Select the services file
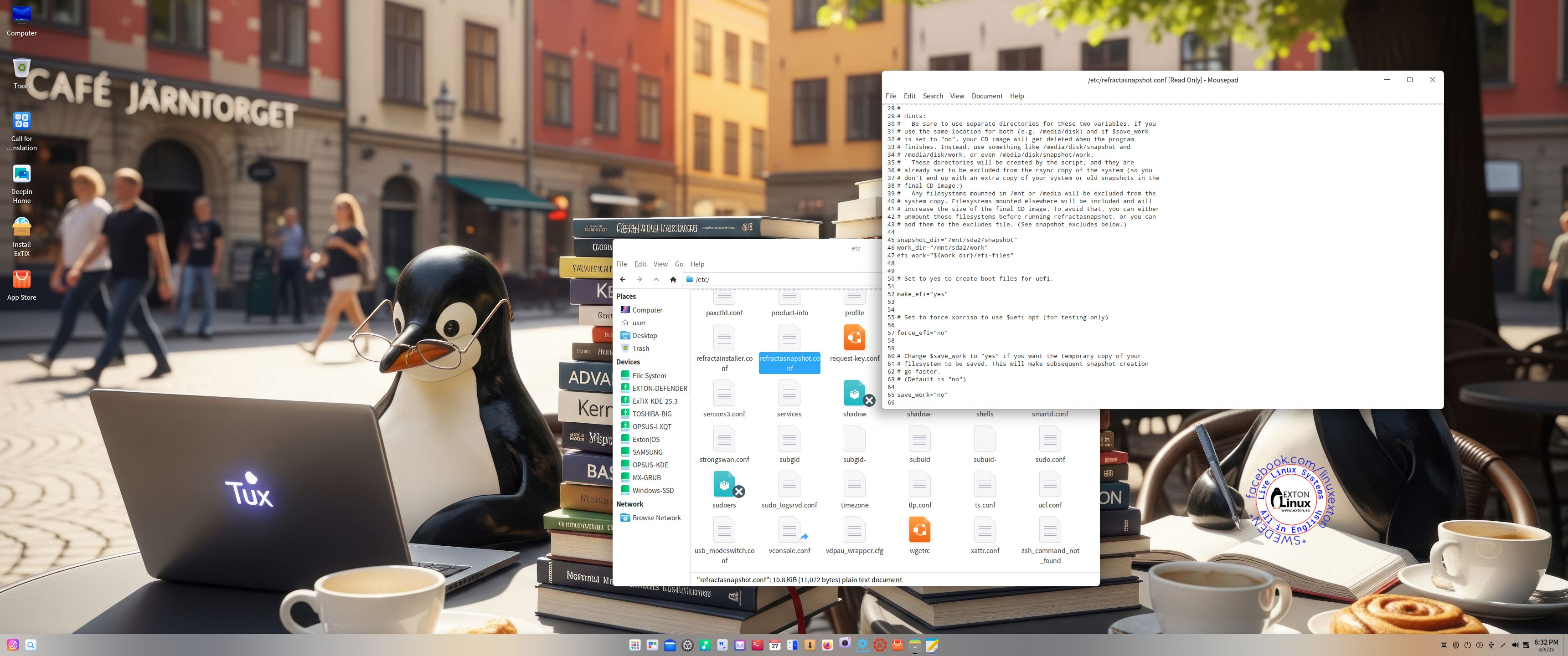The height and width of the screenshot is (656, 1568). coord(789,399)
